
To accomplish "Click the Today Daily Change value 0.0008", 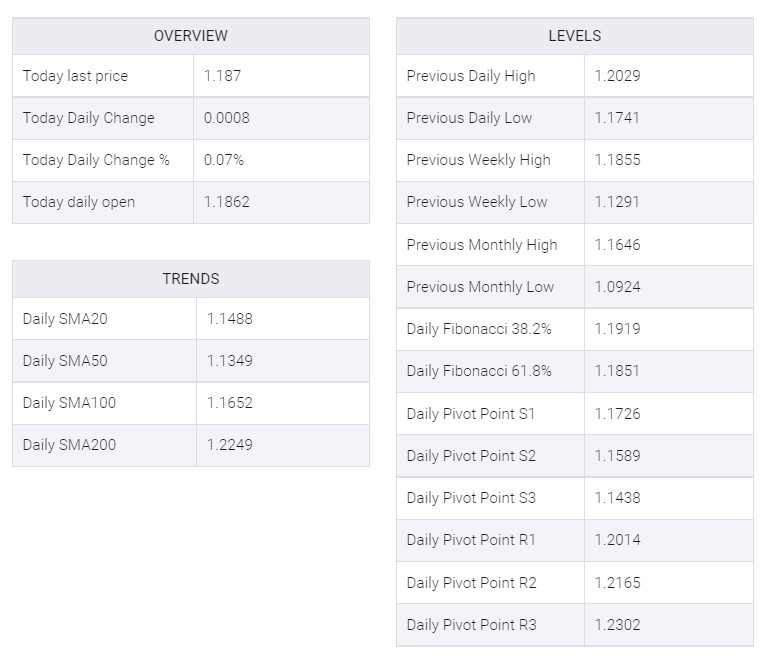I will click(227, 118).
